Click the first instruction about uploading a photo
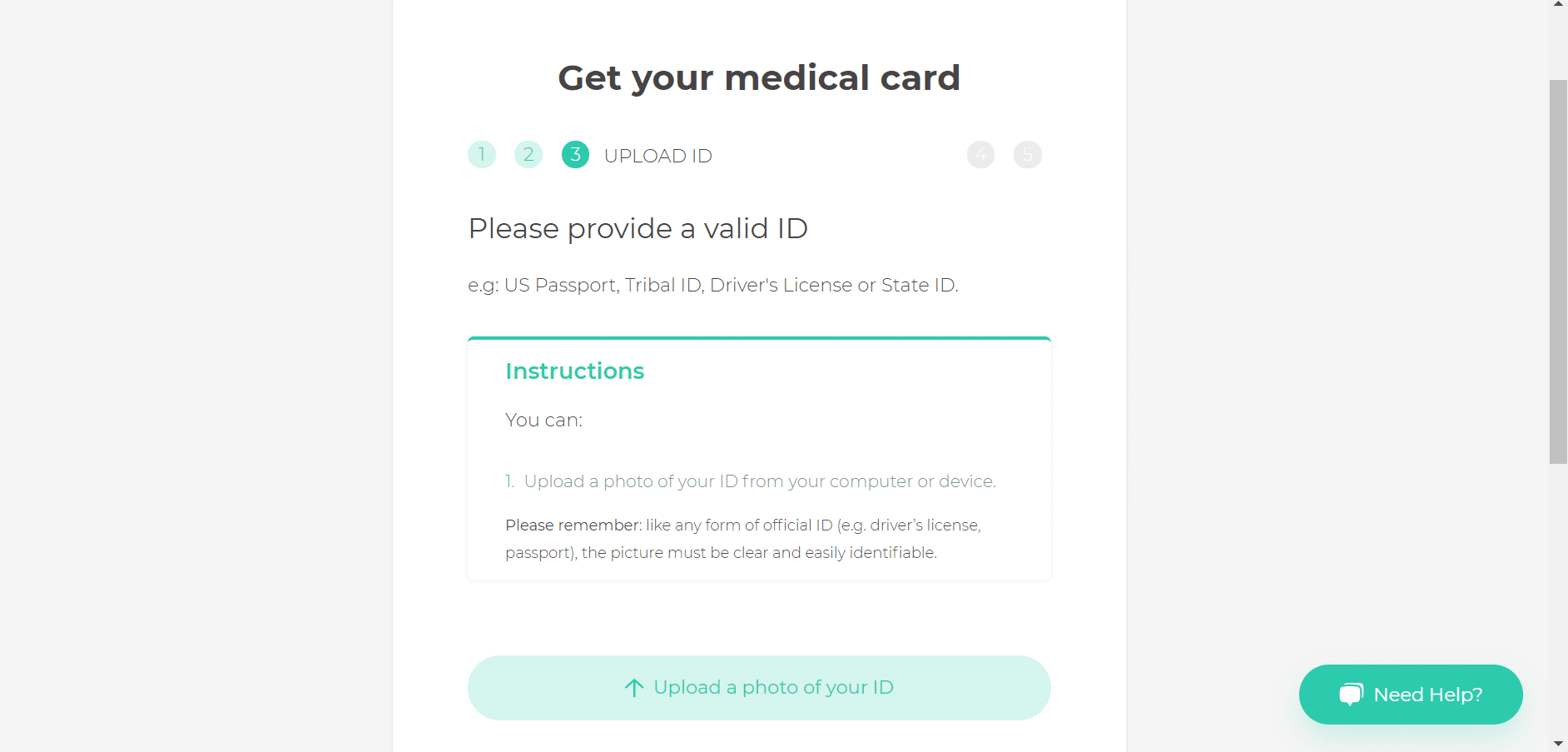 759,481
